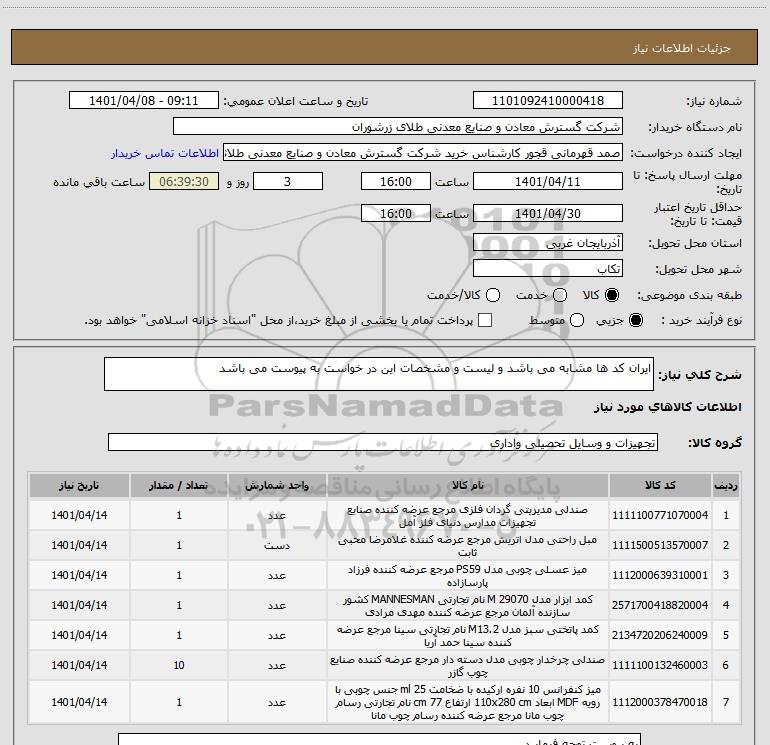Click product code 1111100132460003
The height and width of the screenshot is (745, 770).
point(660,665)
